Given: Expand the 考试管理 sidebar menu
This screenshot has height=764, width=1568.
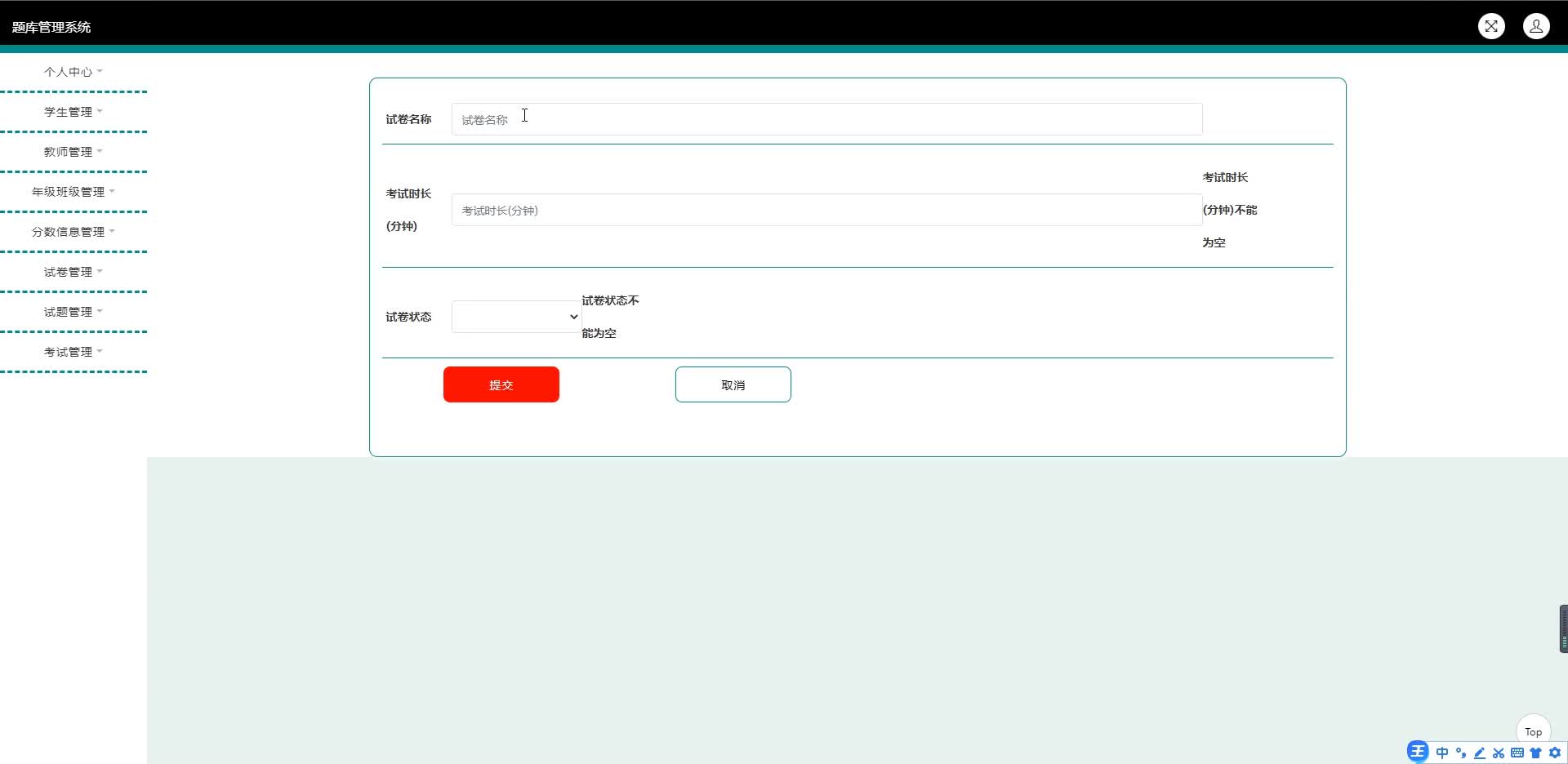Looking at the screenshot, I should click(73, 352).
